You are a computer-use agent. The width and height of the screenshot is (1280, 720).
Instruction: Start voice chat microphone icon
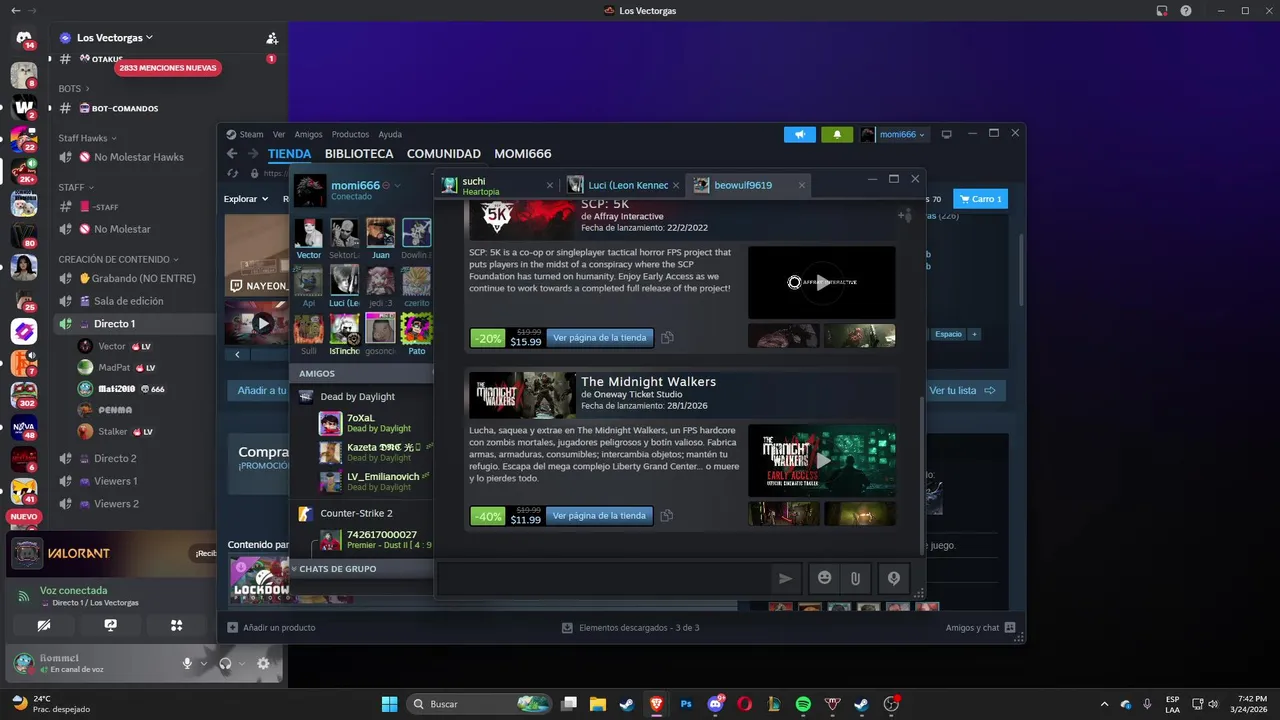coord(893,578)
